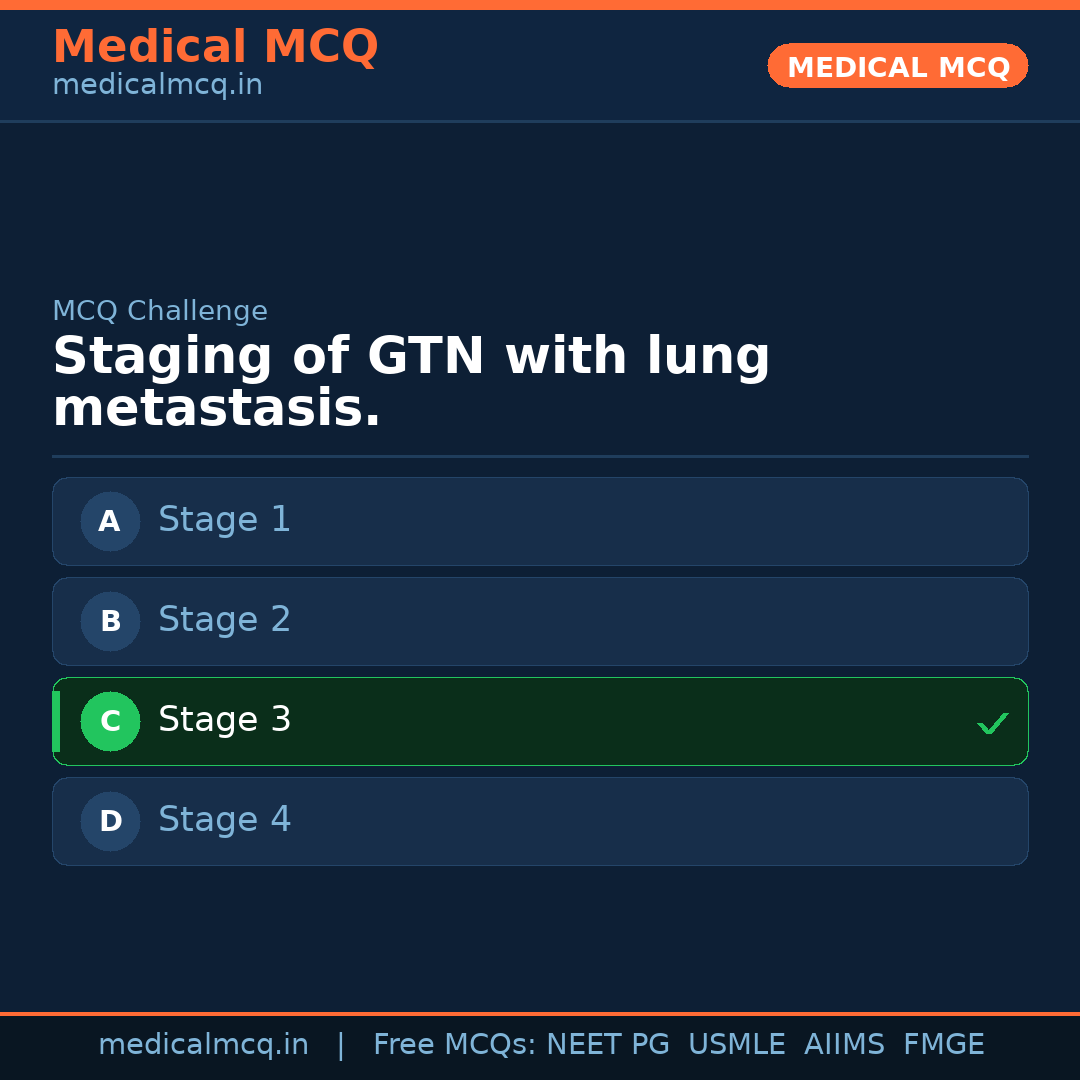Click the NEET PG footer tab
The image size is (1080, 1080).
point(607,1044)
